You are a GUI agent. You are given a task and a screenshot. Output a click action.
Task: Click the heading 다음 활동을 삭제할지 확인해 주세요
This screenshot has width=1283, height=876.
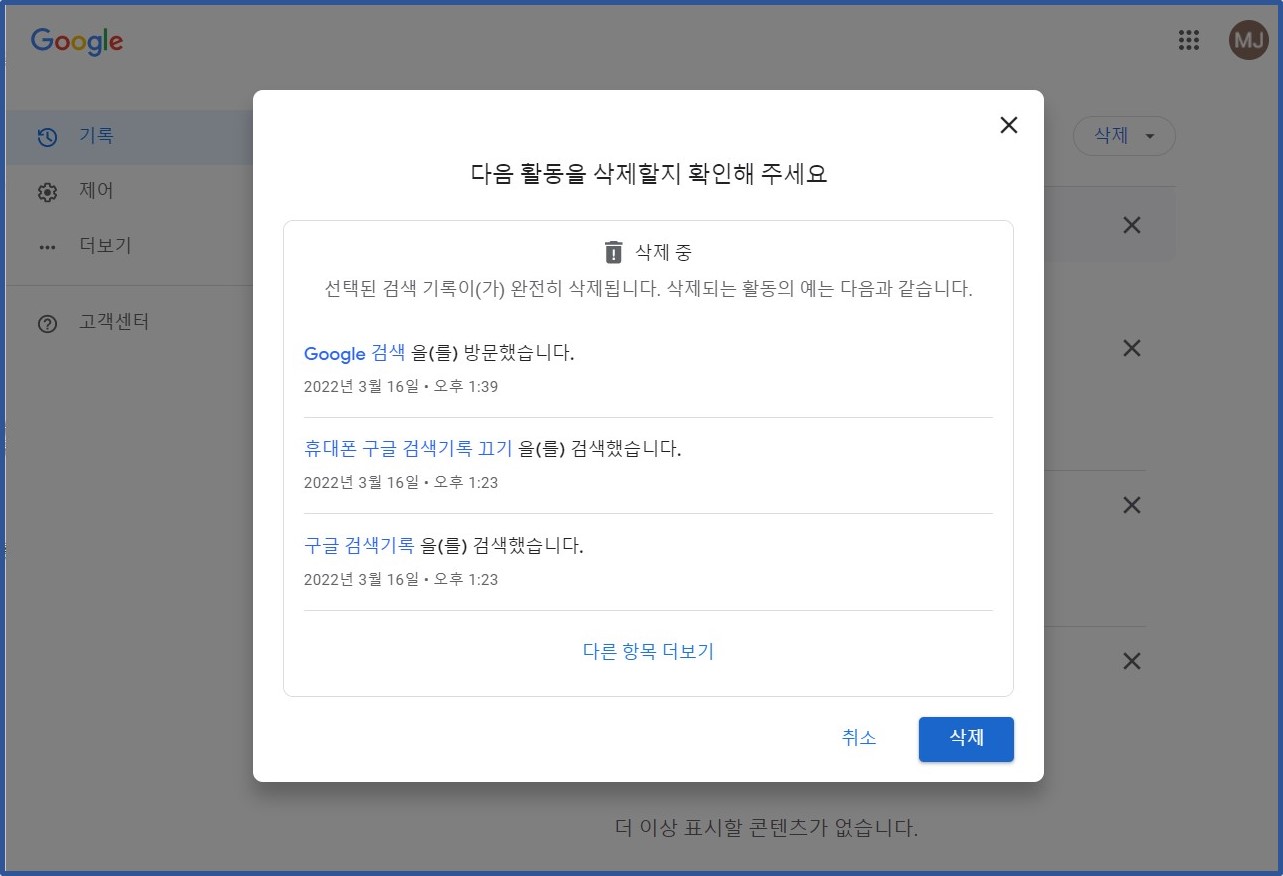(649, 174)
